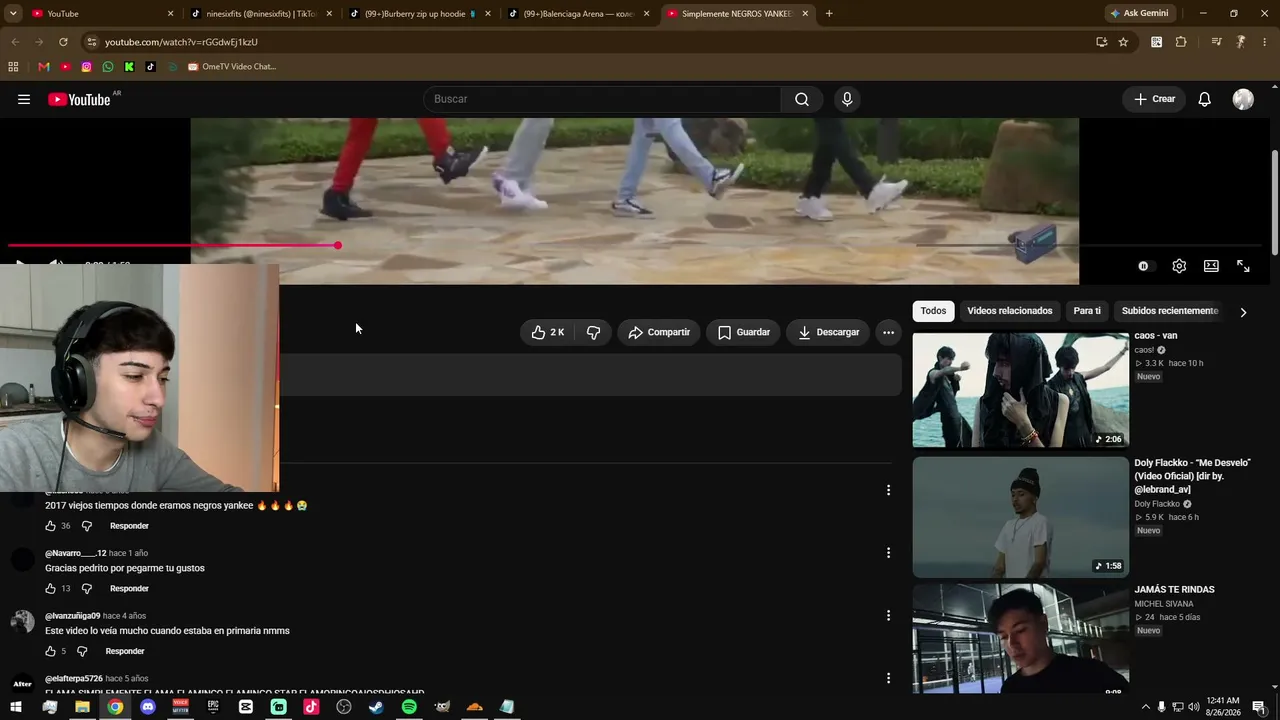Click the YouTube search field
Image resolution: width=1280 pixels, height=720 pixels.
pyautogui.click(x=602, y=99)
